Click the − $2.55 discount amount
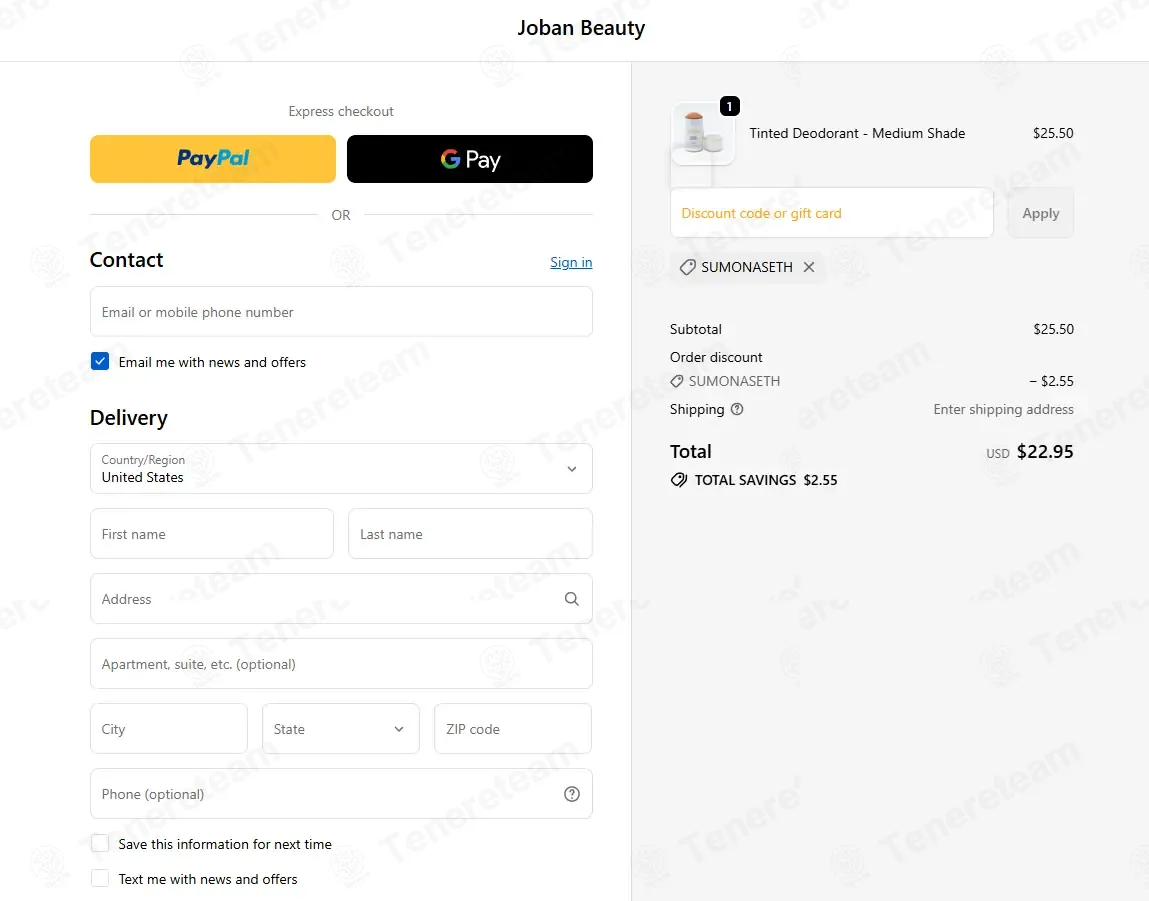The width and height of the screenshot is (1149, 901). 1052,381
